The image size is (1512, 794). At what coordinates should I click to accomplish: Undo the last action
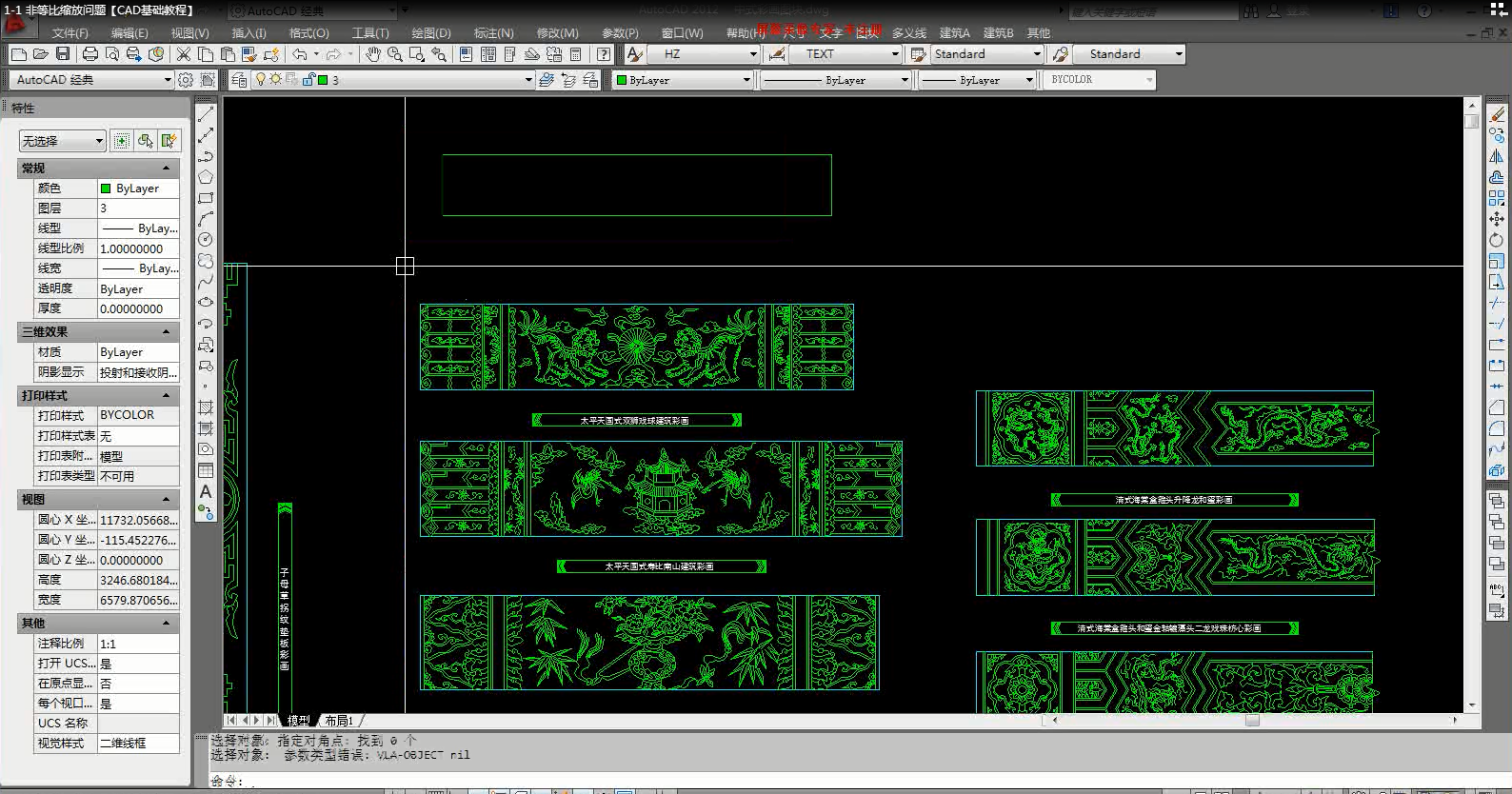click(300, 54)
